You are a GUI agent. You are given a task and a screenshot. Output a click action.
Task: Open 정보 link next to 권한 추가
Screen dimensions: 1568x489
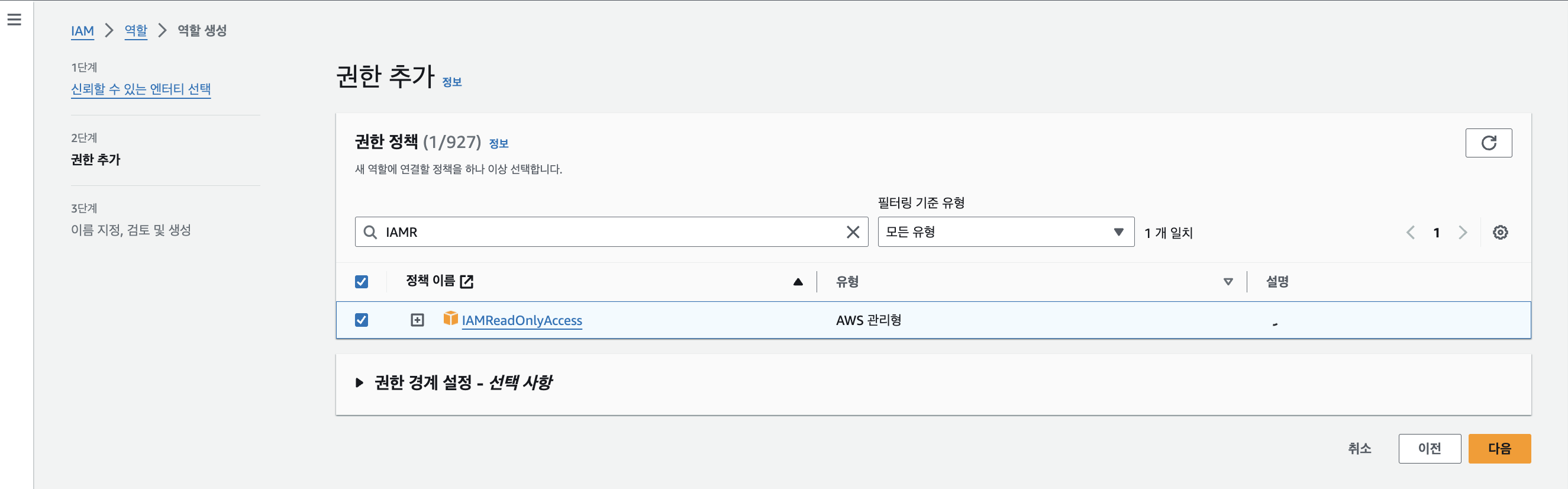point(451,82)
